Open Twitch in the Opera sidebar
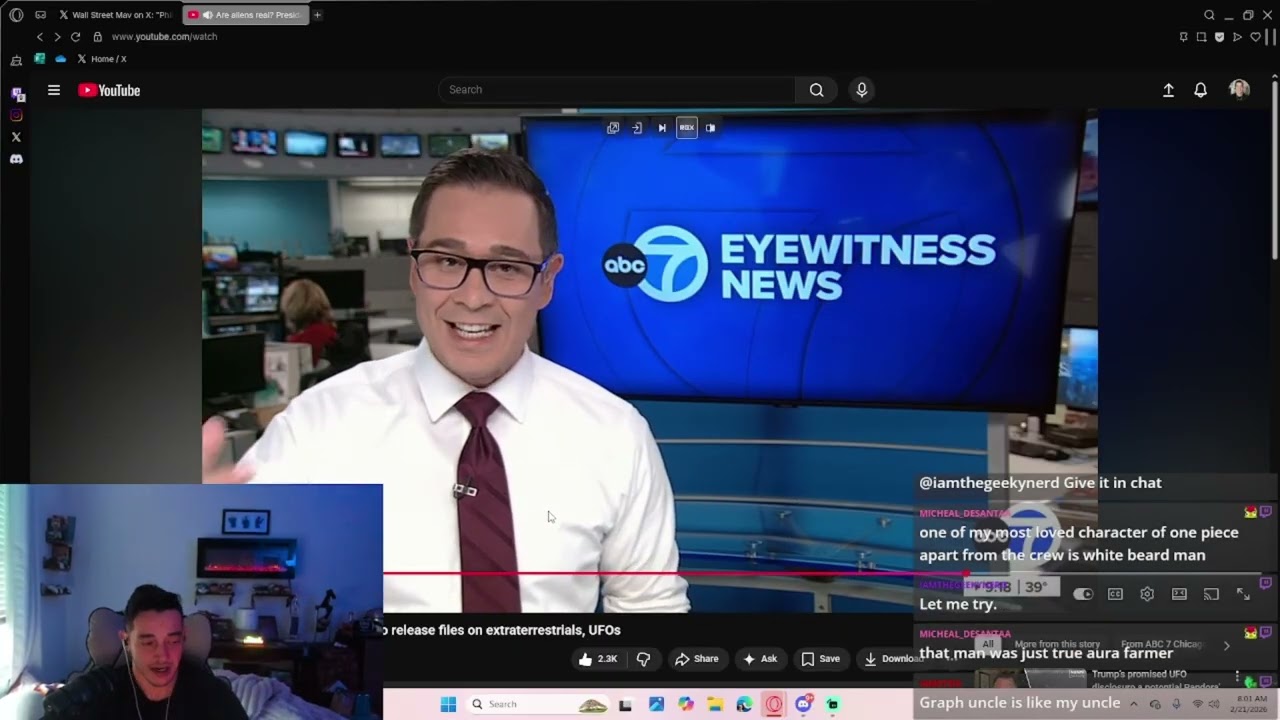Screen dimensions: 1280x720 pos(16,95)
